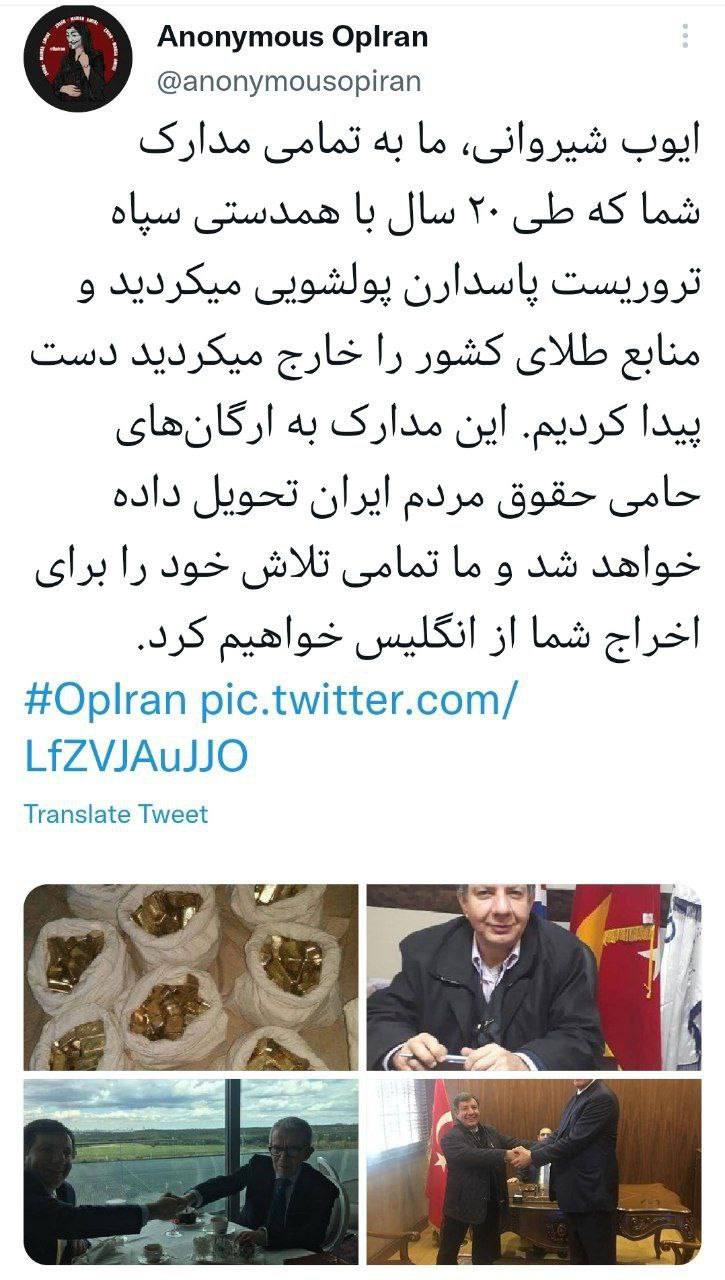
Task: Open photo of man seated beside red flag
Action: 533,977
